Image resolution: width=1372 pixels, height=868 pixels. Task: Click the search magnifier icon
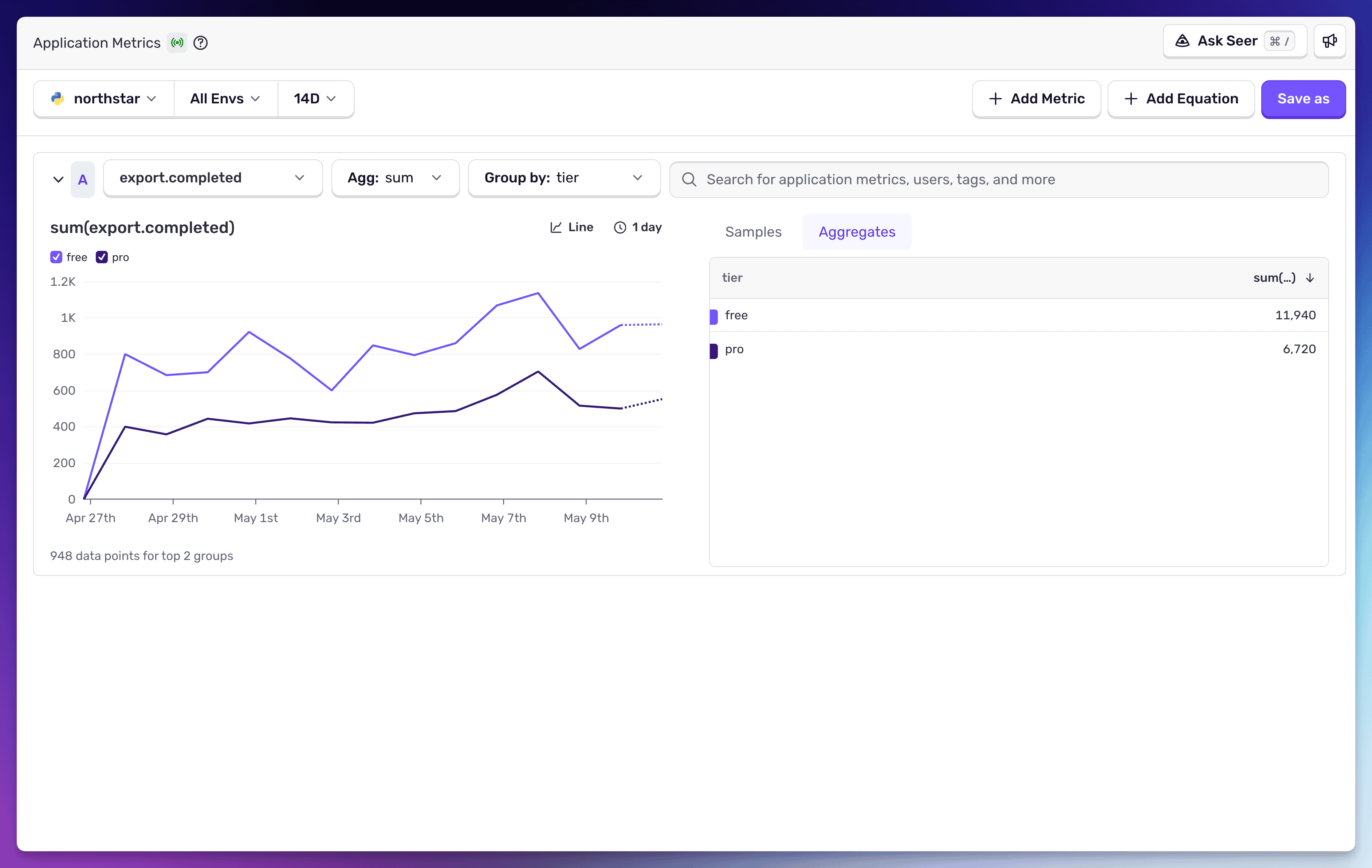tap(689, 179)
